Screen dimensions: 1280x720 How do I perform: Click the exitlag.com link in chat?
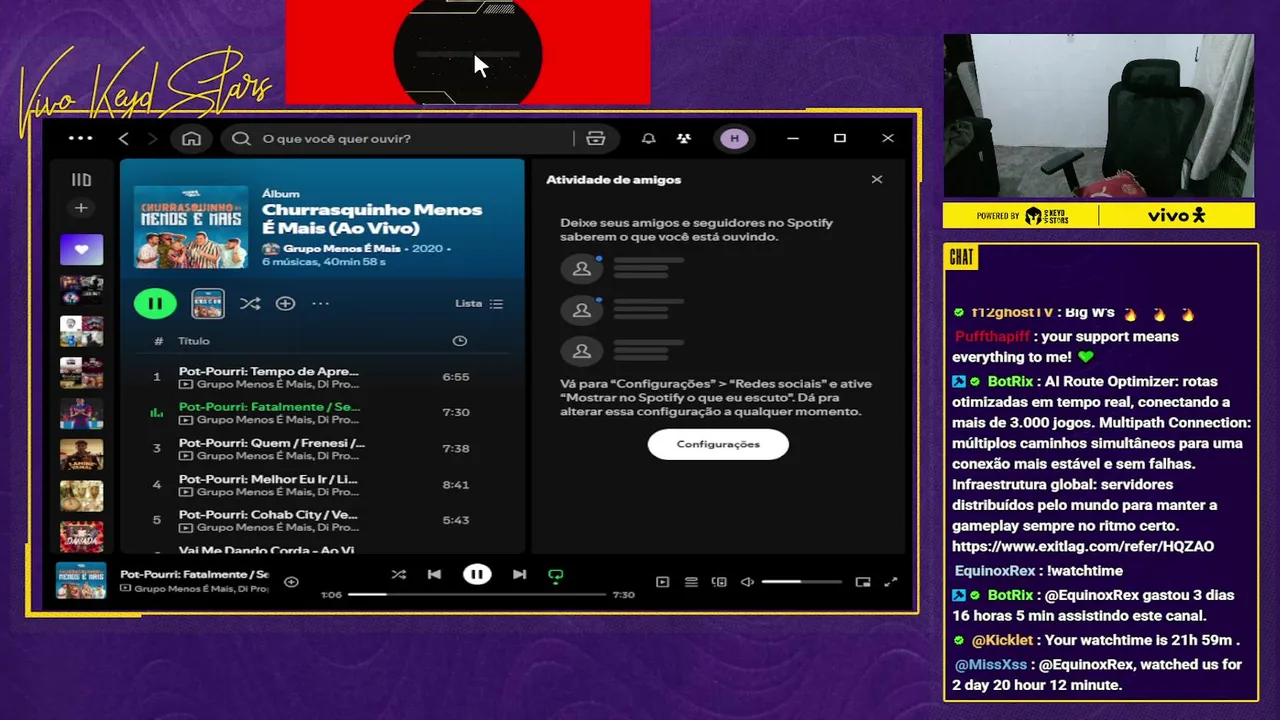click(1083, 547)
